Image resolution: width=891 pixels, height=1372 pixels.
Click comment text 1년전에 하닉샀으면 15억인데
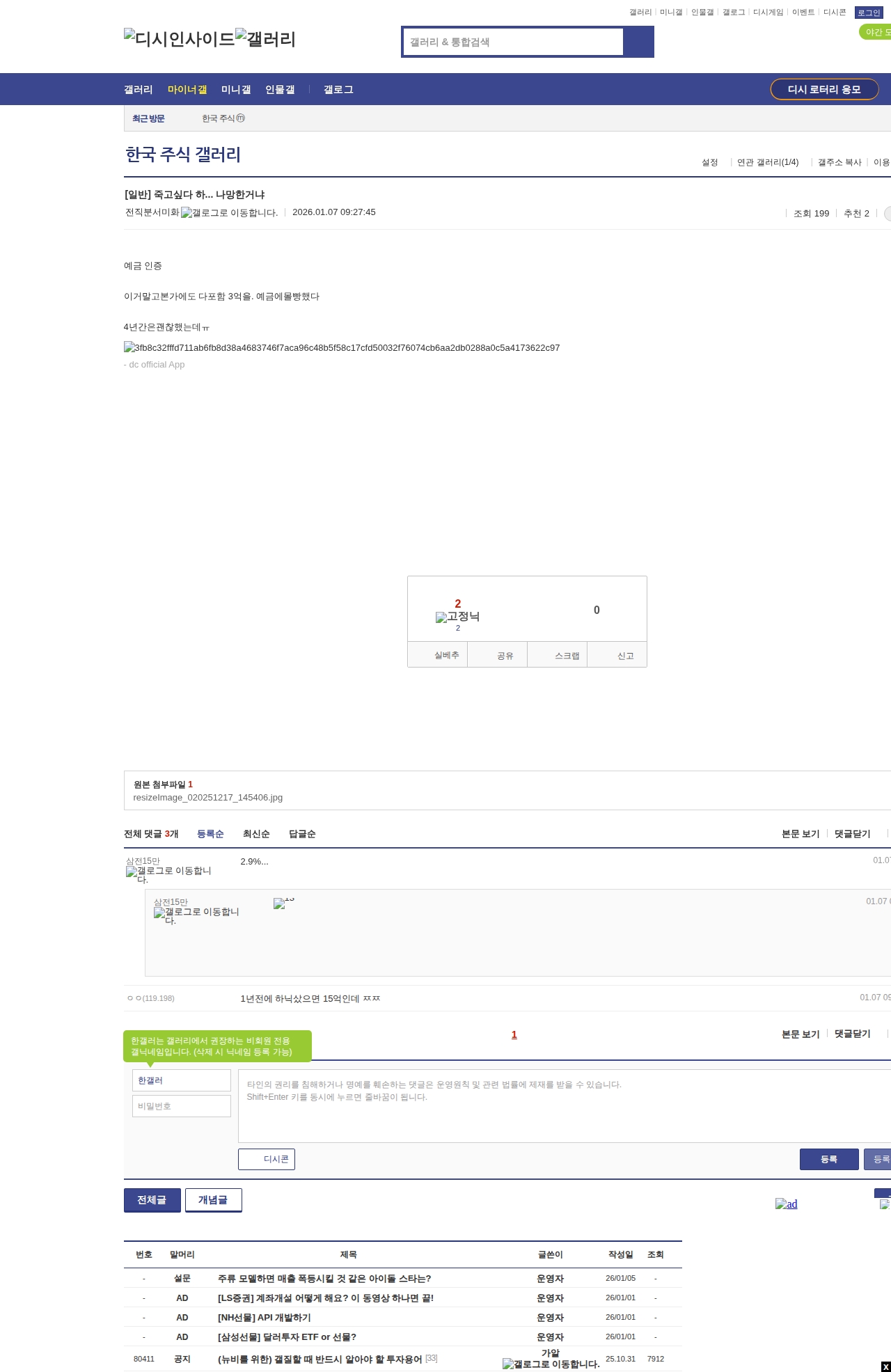click(310, 998)
